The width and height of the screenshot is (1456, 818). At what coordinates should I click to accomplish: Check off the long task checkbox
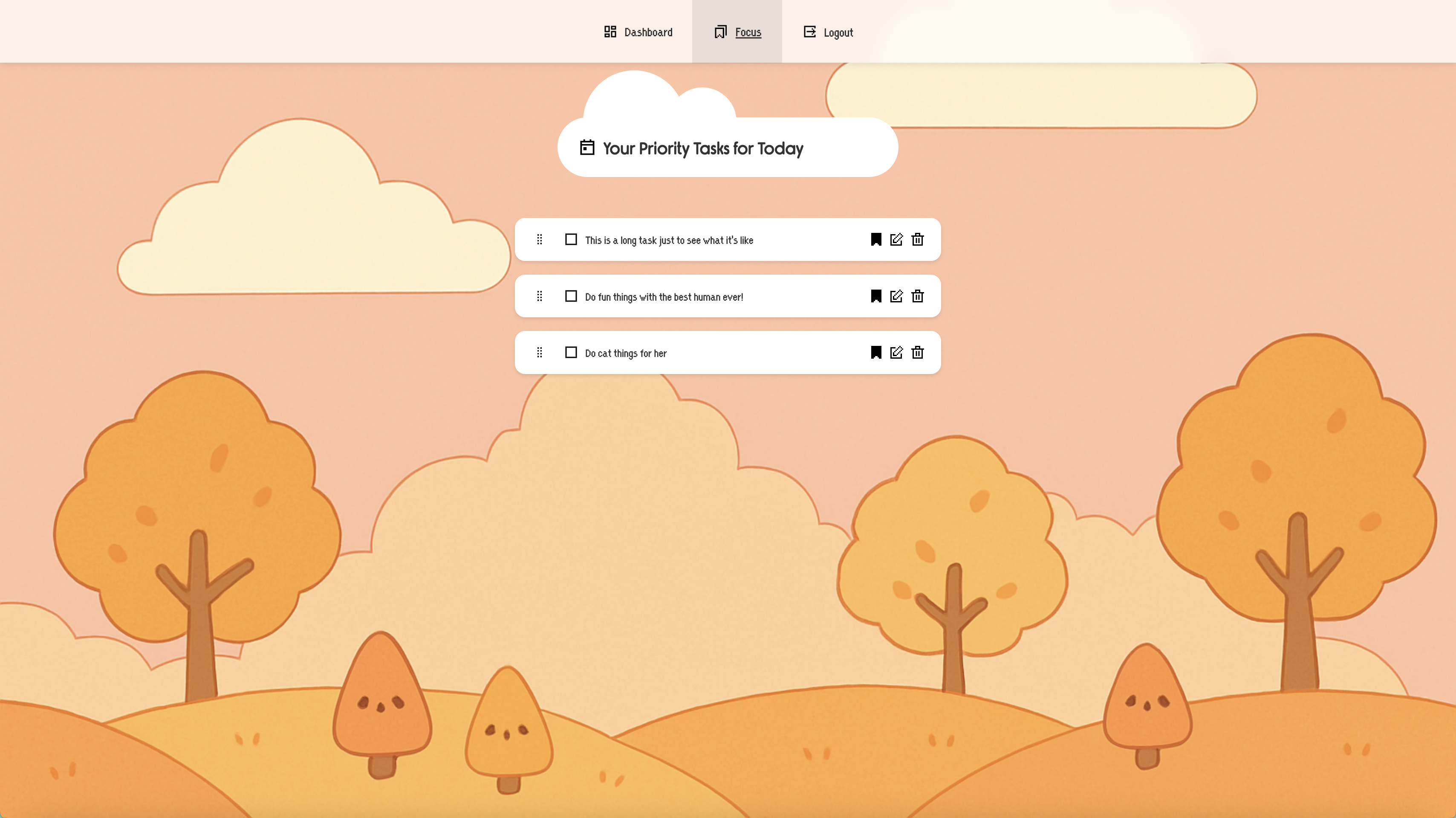(571, 240)
